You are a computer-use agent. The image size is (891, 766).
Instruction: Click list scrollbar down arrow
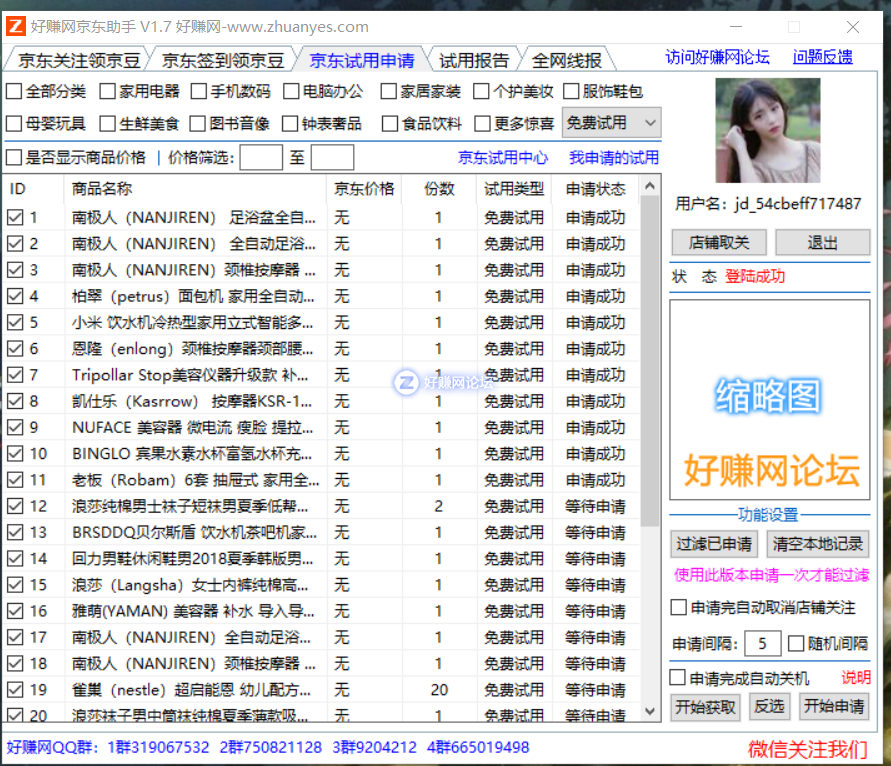[650, 711]
